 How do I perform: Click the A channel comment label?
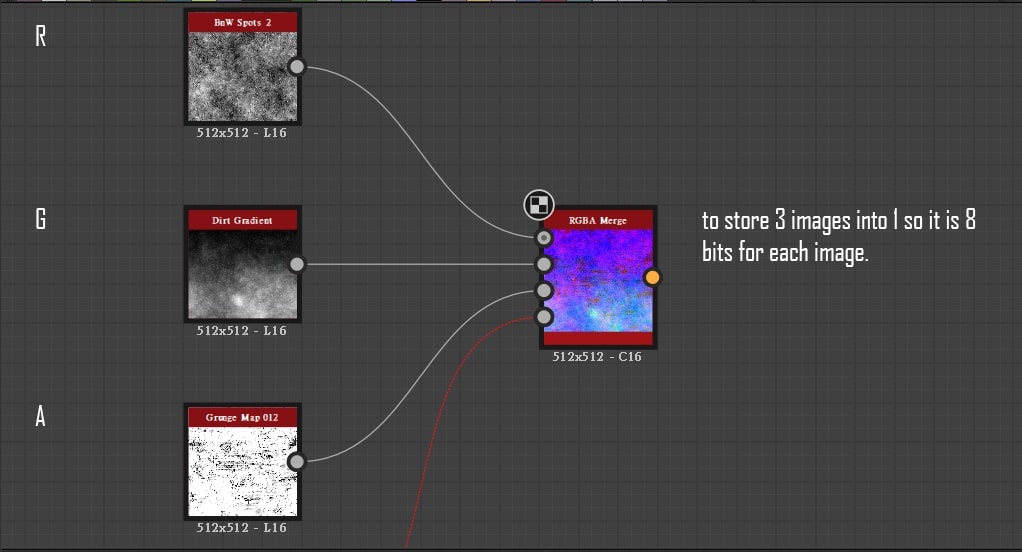40,416
